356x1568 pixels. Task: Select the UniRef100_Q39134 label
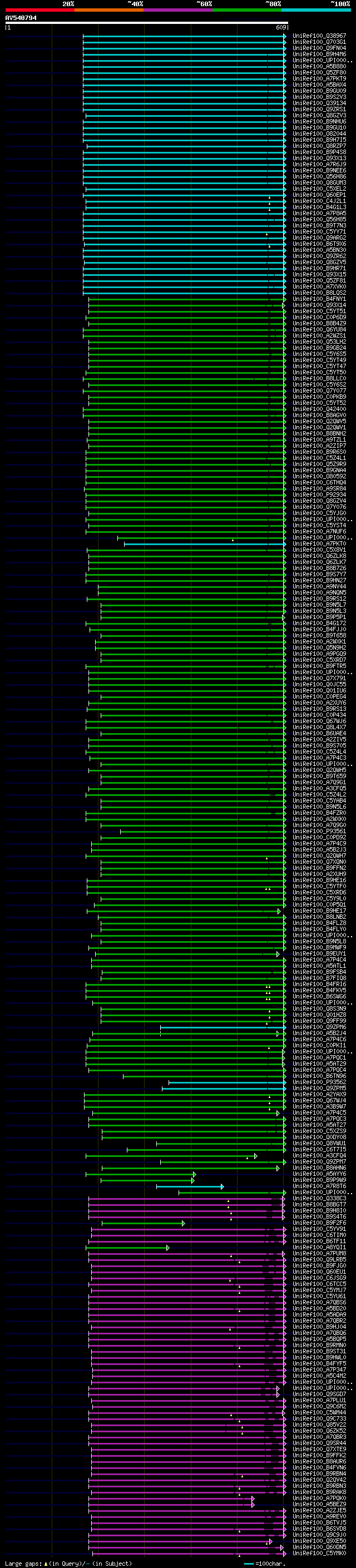pyautogui.click(x=319, y=103)
